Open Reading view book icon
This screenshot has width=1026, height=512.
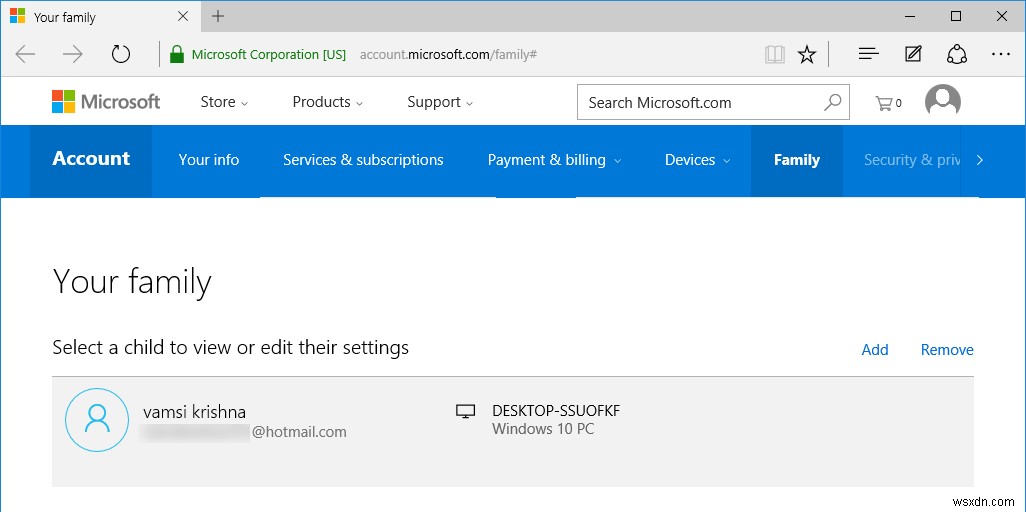click(775, 54)
